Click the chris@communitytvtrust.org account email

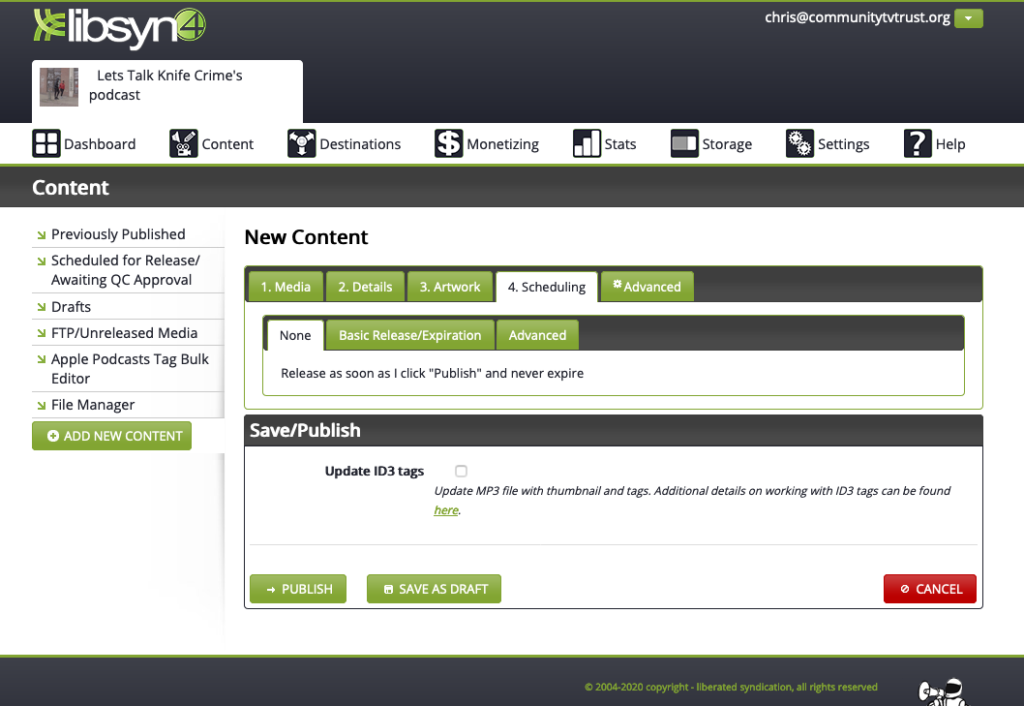(857, 18)
